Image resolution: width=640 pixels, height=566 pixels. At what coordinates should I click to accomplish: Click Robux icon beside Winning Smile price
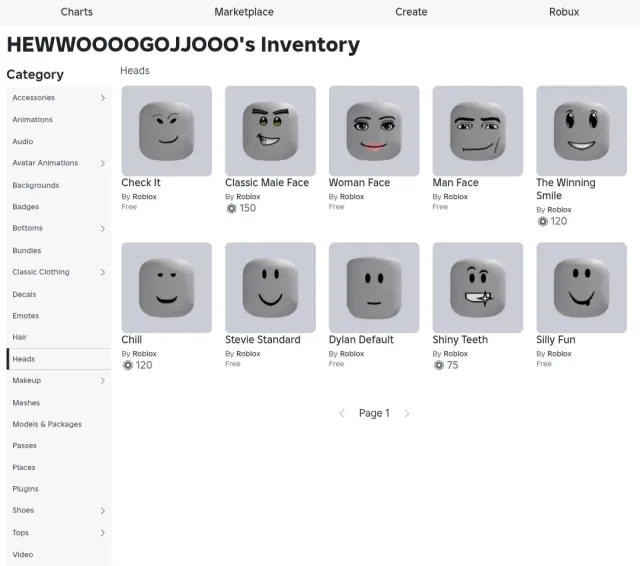tap(542, 222)
